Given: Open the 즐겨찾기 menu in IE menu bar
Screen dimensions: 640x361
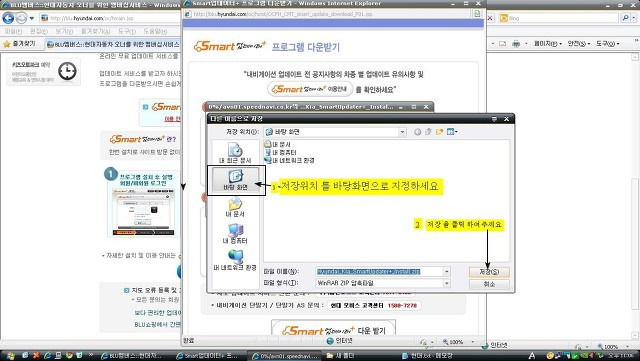Looking at the screenshot, I should 95,31.
